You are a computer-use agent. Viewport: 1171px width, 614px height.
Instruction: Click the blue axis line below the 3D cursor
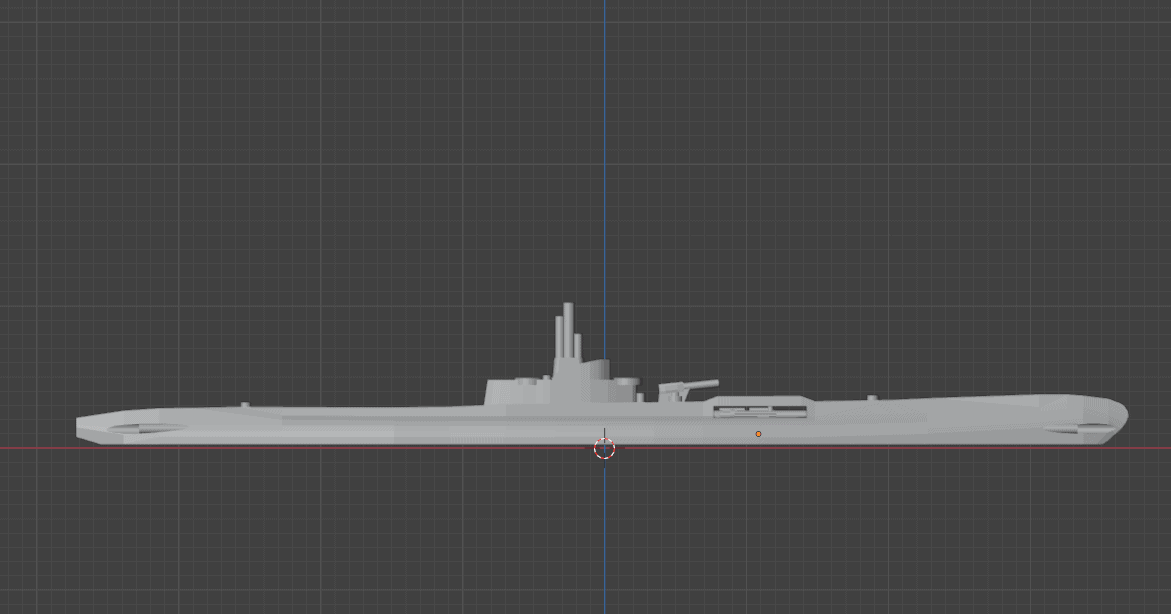click(604, 540)
